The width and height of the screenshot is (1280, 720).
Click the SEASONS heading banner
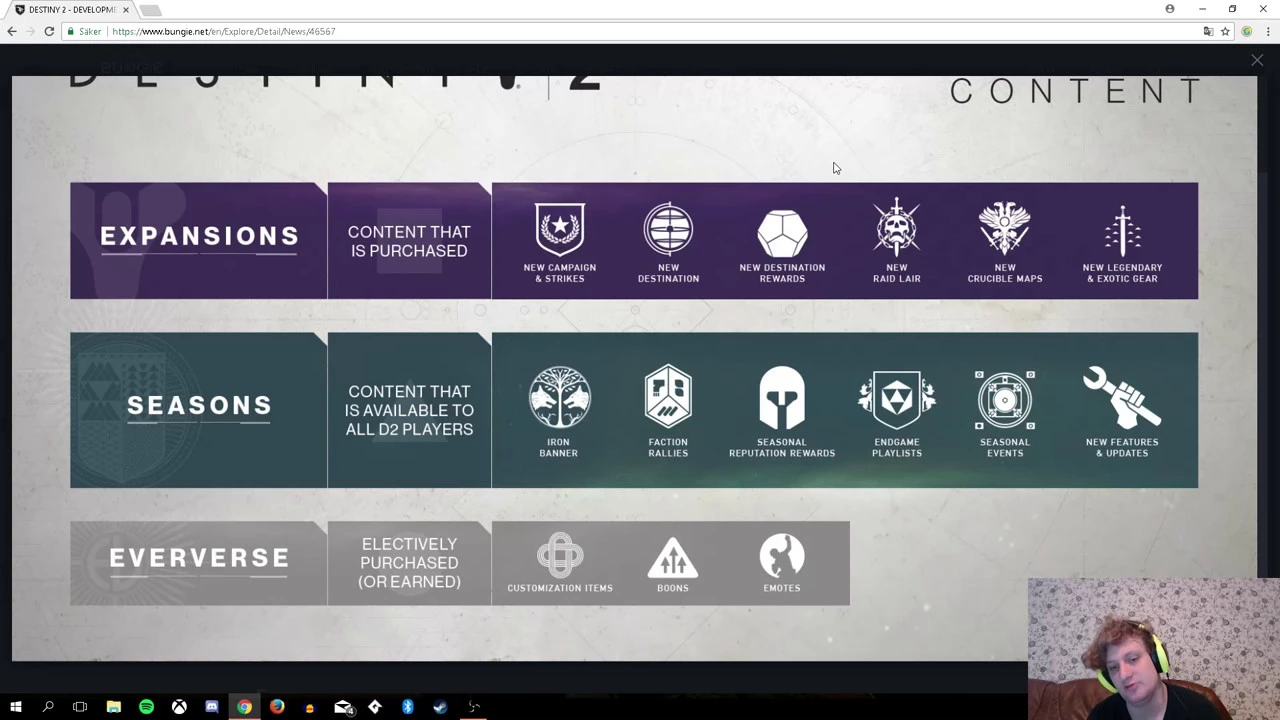pyautogui.click(x=199, y=410)
